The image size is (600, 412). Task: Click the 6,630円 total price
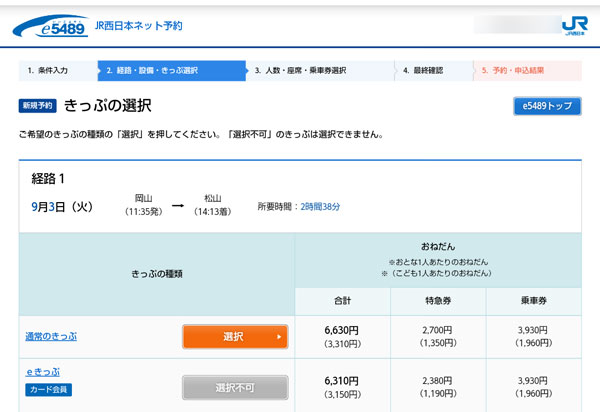(342, 329)
